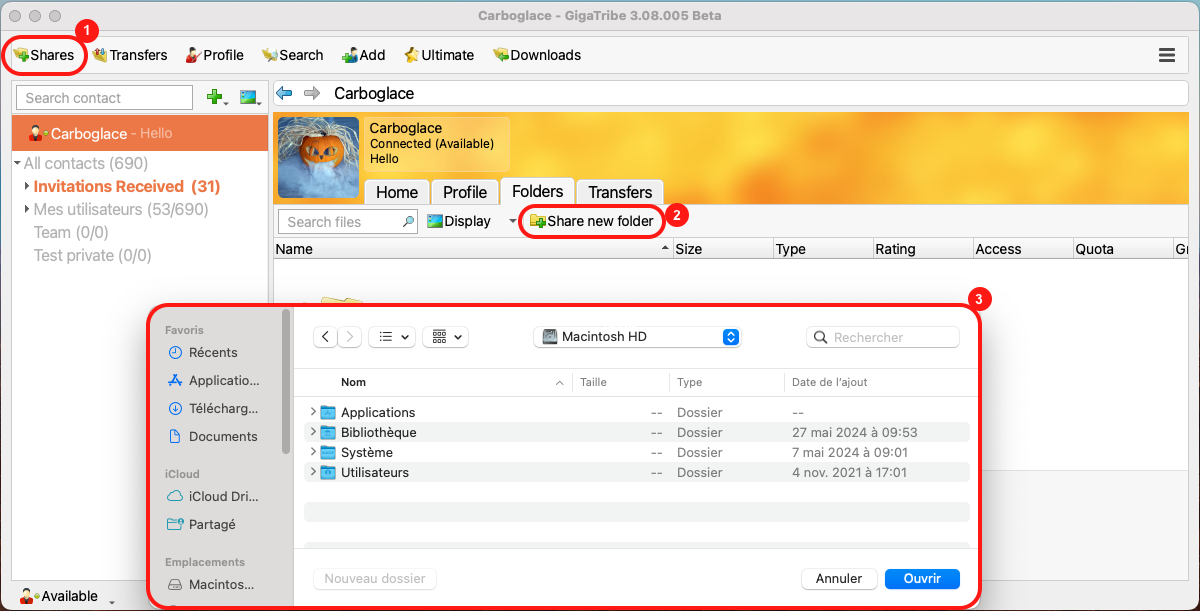Open the Macintosh HD location dropdown
Image resolution: width=1200 pixels, height=611 pixels.
pyautogui.click(x=639, y=337)
